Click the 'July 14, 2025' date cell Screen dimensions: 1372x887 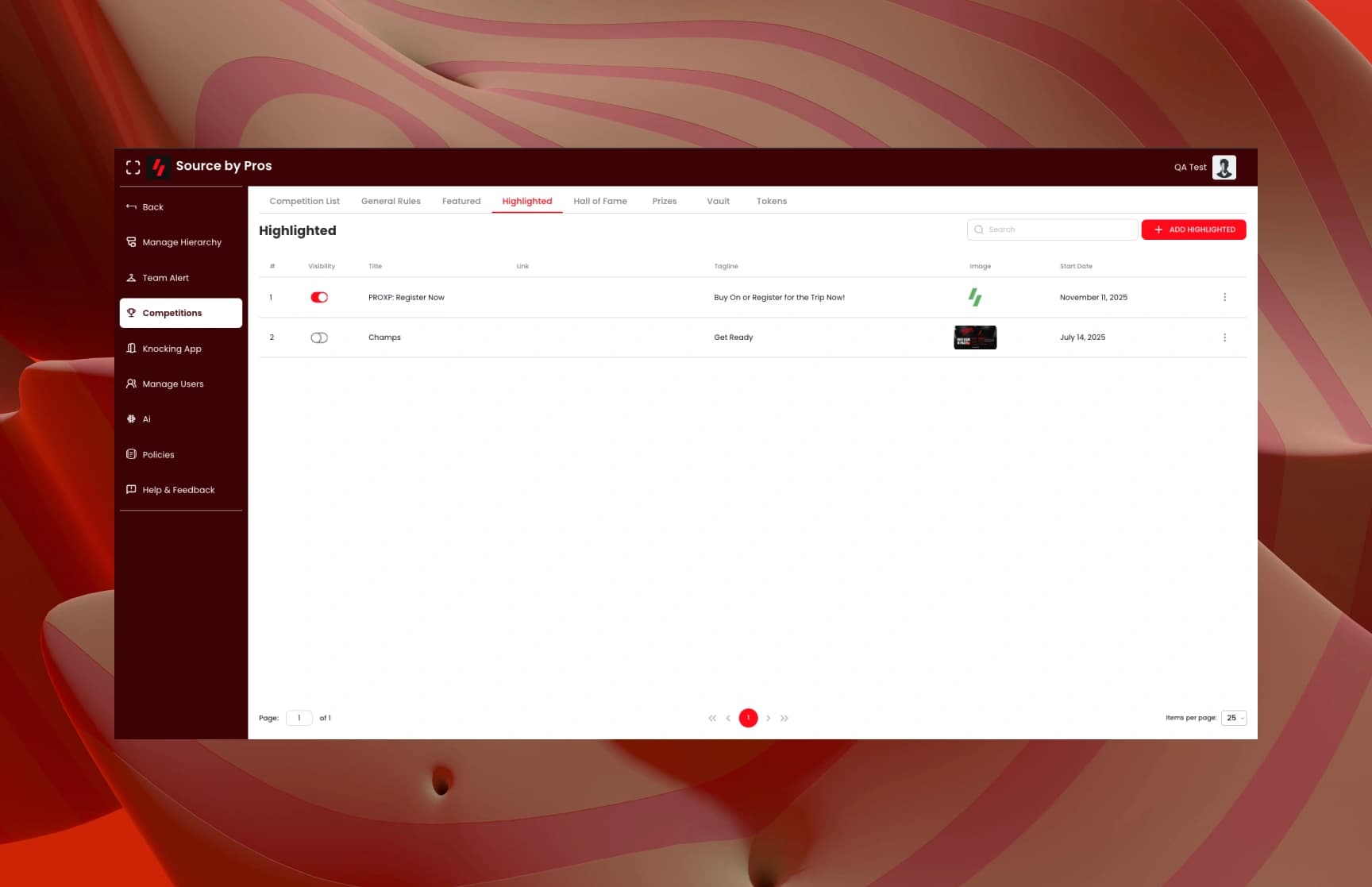(x=1082, y=337)
